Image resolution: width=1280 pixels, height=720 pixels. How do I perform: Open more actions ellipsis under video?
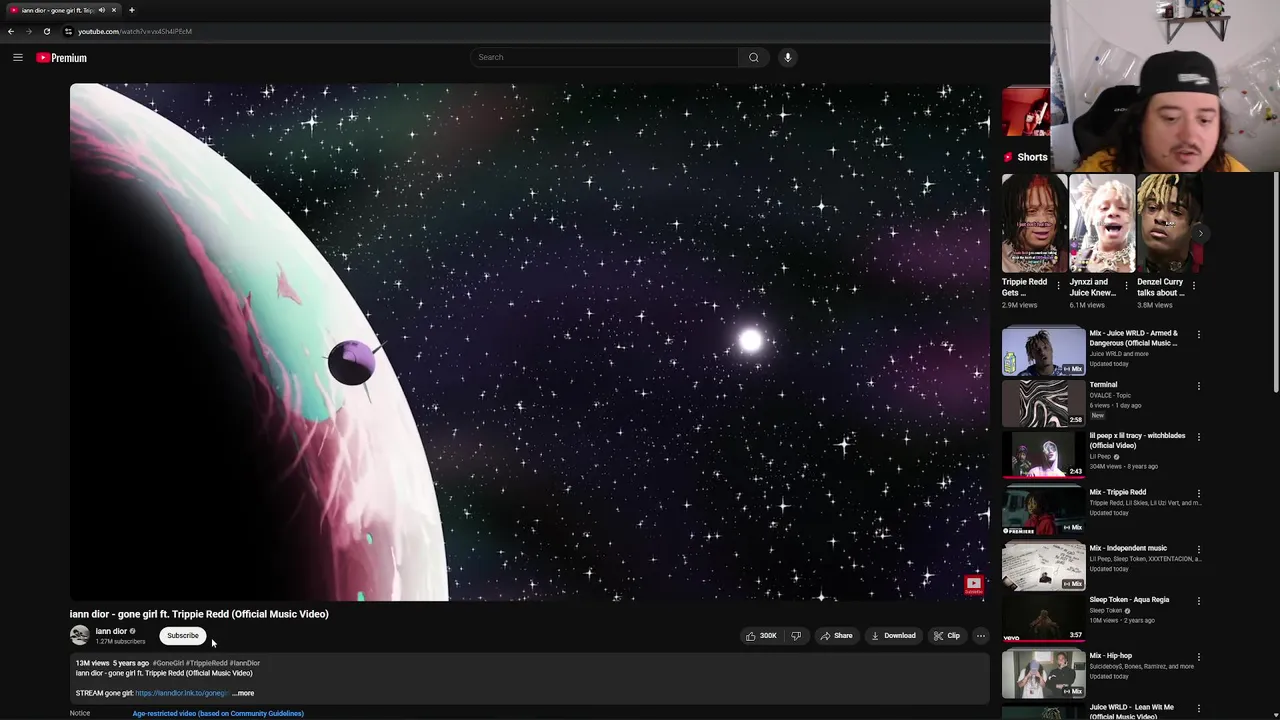pyautogui.click(x=980, y=636)
